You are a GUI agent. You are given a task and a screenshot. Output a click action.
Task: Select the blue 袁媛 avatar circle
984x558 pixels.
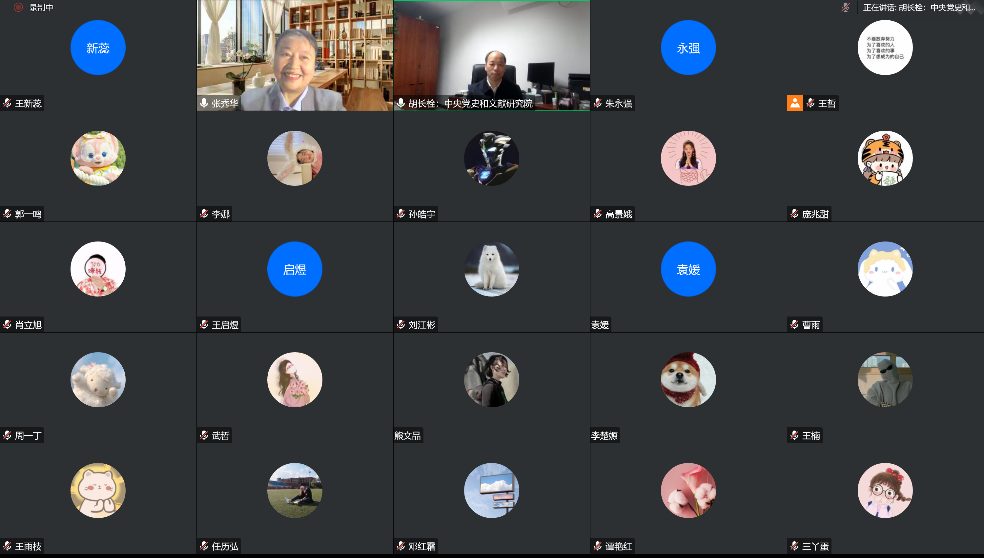pos(688,269)
